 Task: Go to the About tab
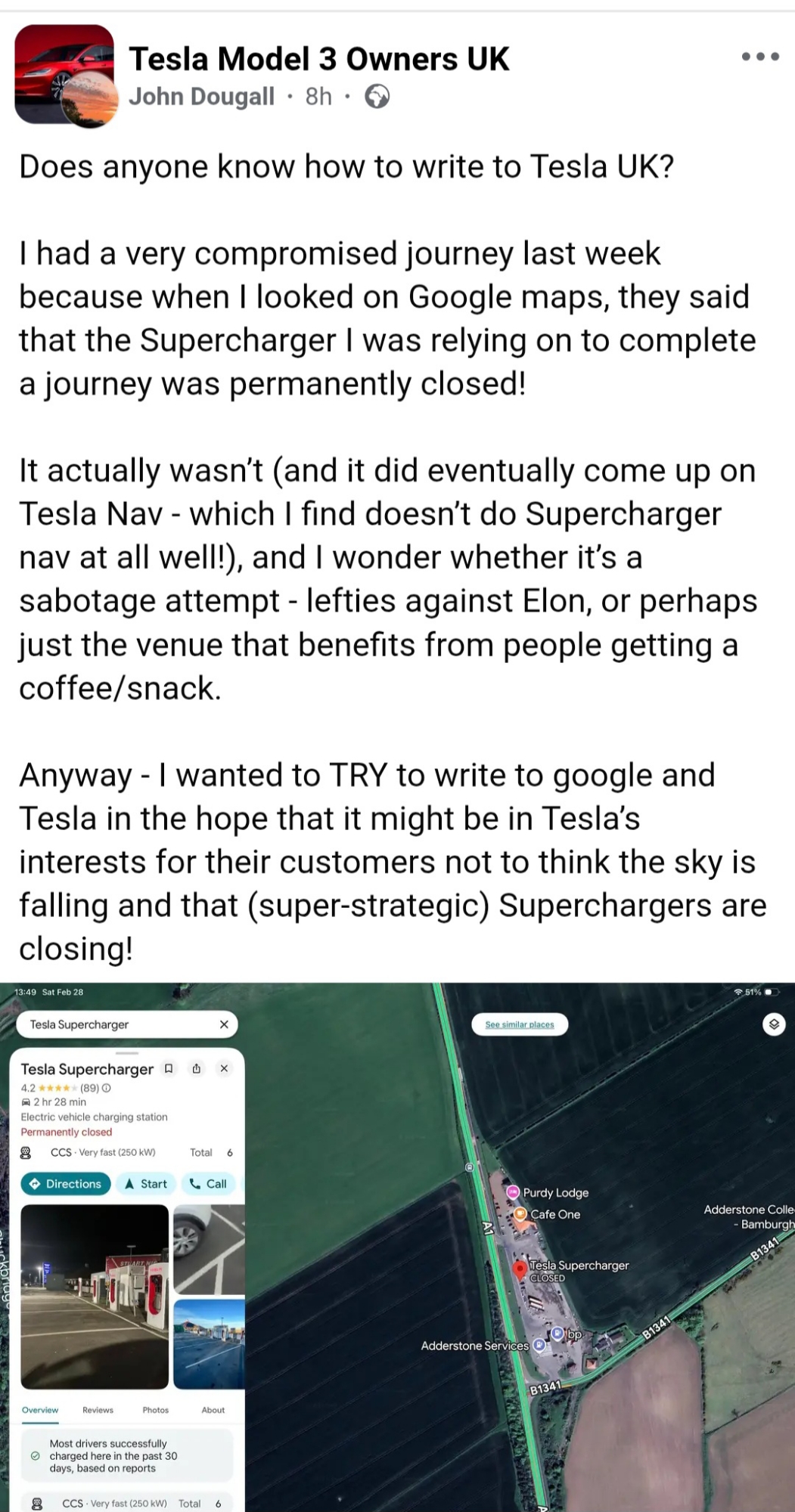pyautogui.click(x=213, y=1410)
